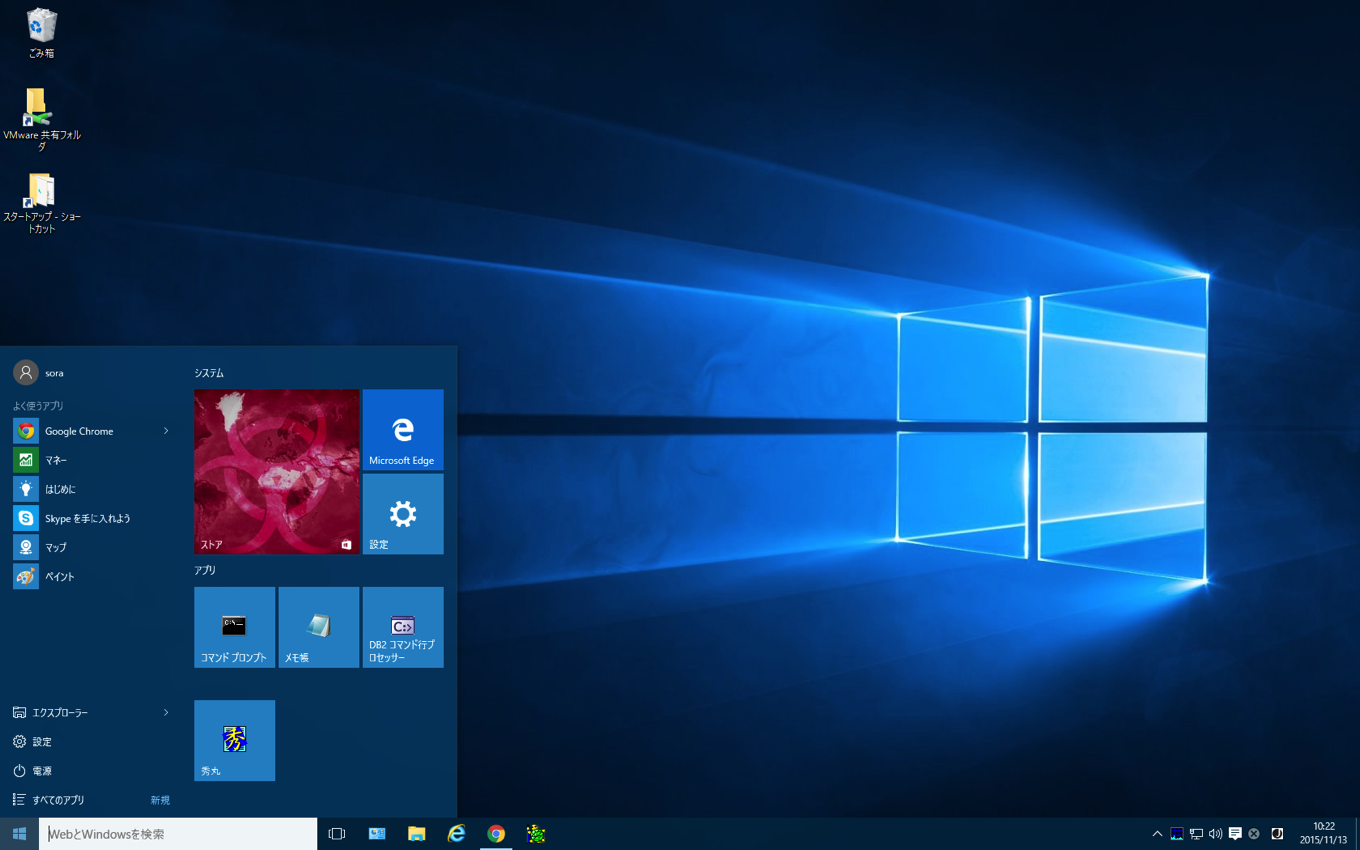
Task: Open the ストア live tile
Action: point(276,471)
